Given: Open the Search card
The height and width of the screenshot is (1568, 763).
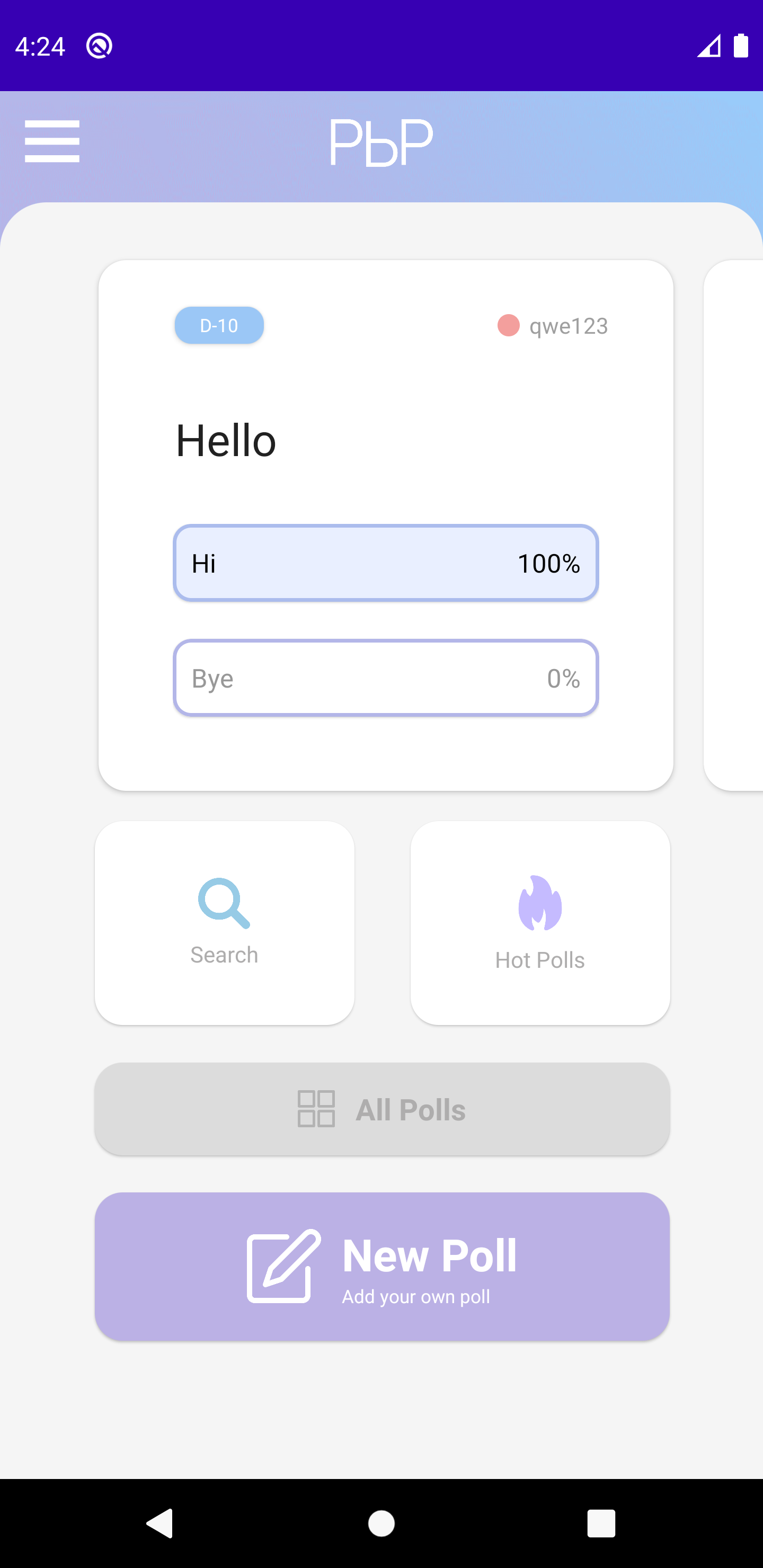Looking at the screenshot, I should [225, 923].
